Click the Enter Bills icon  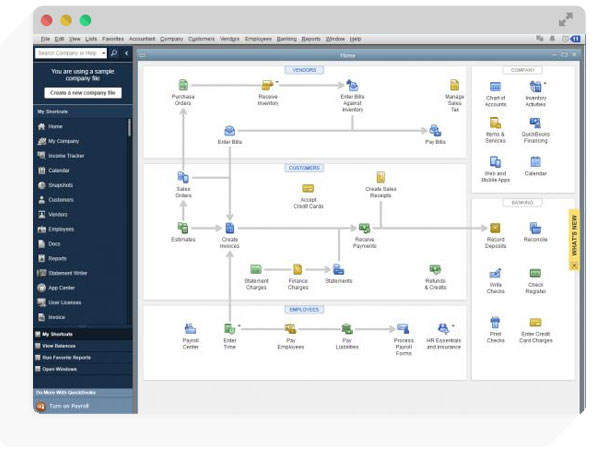(x=230, y=130)
